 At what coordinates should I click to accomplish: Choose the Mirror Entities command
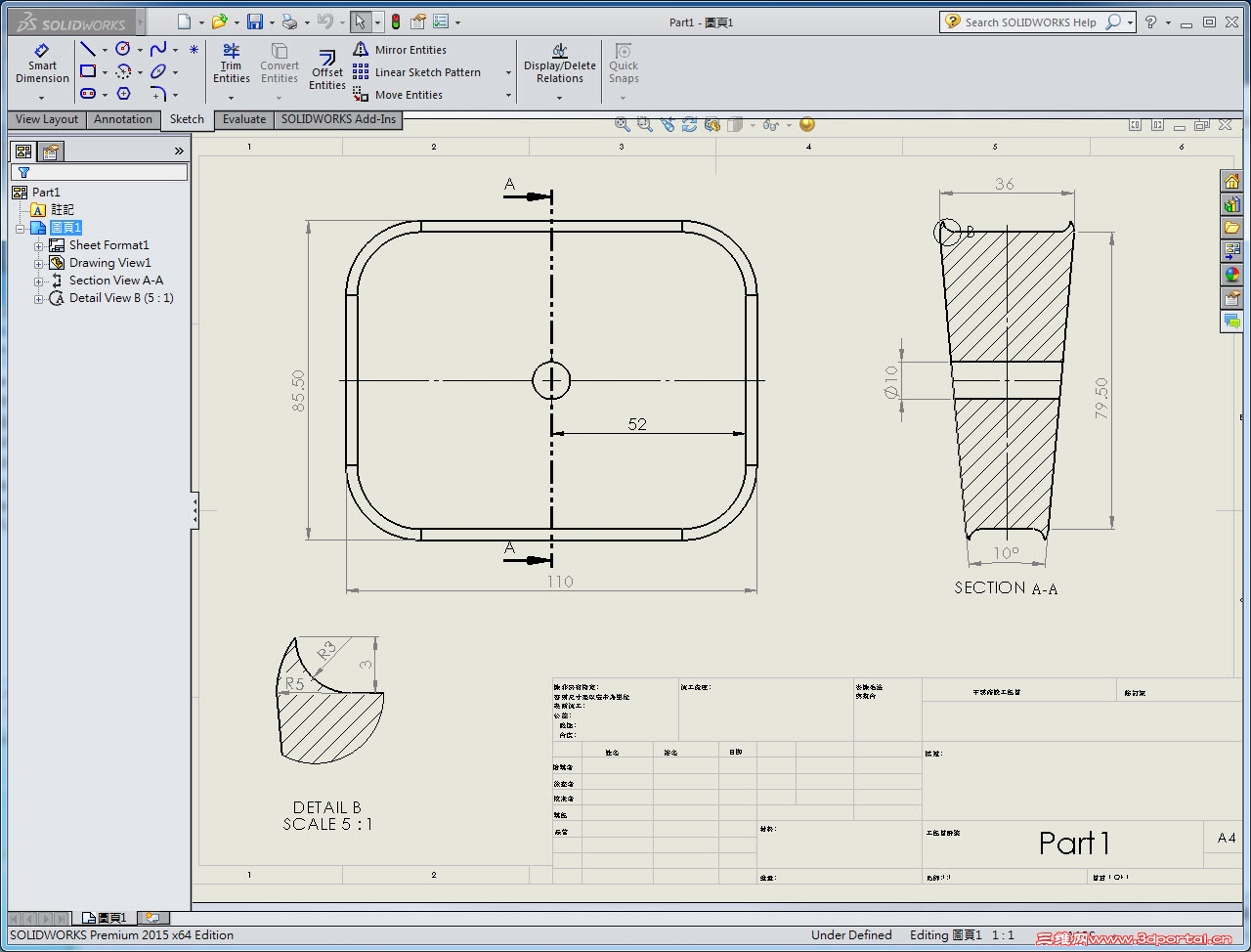coord(410,50)
